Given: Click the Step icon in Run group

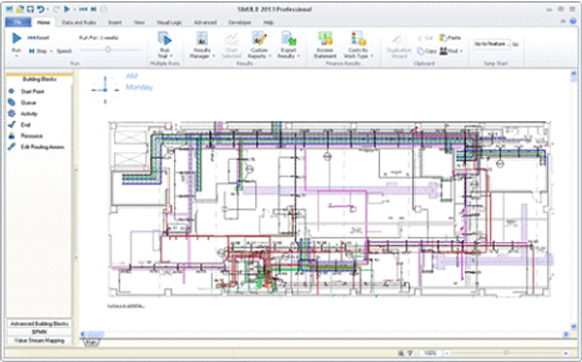Looking at the screenshot, I should [32, 51].
